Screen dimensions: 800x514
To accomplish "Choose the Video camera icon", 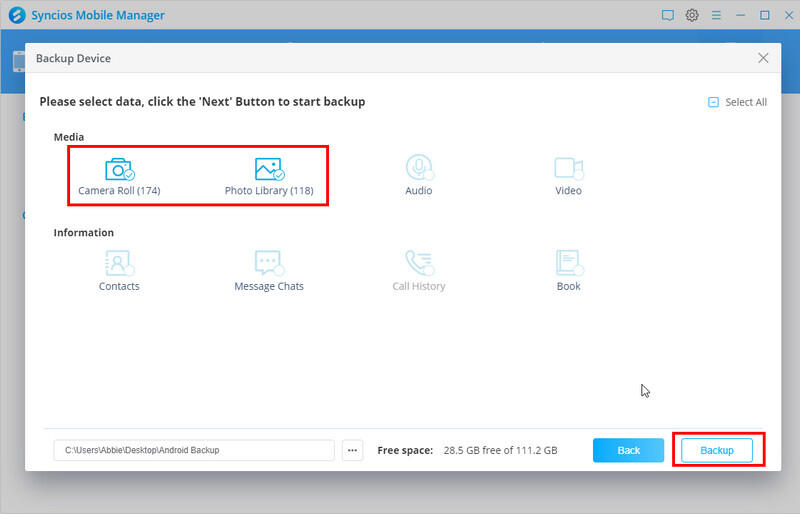I will pyautogui.click(x=568, y=168).
